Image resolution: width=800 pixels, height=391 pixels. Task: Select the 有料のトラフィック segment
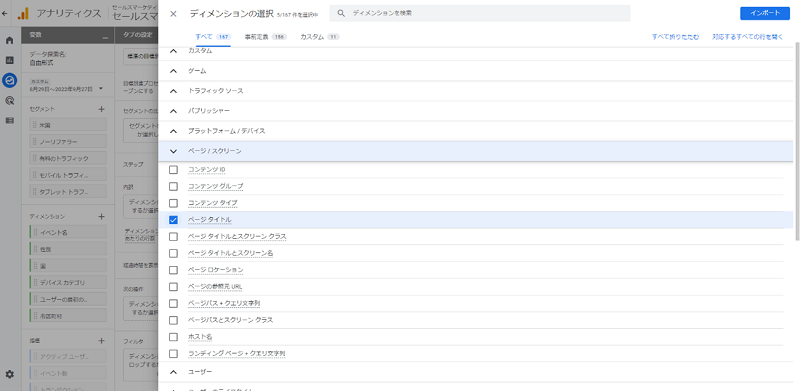click(68, 158)
